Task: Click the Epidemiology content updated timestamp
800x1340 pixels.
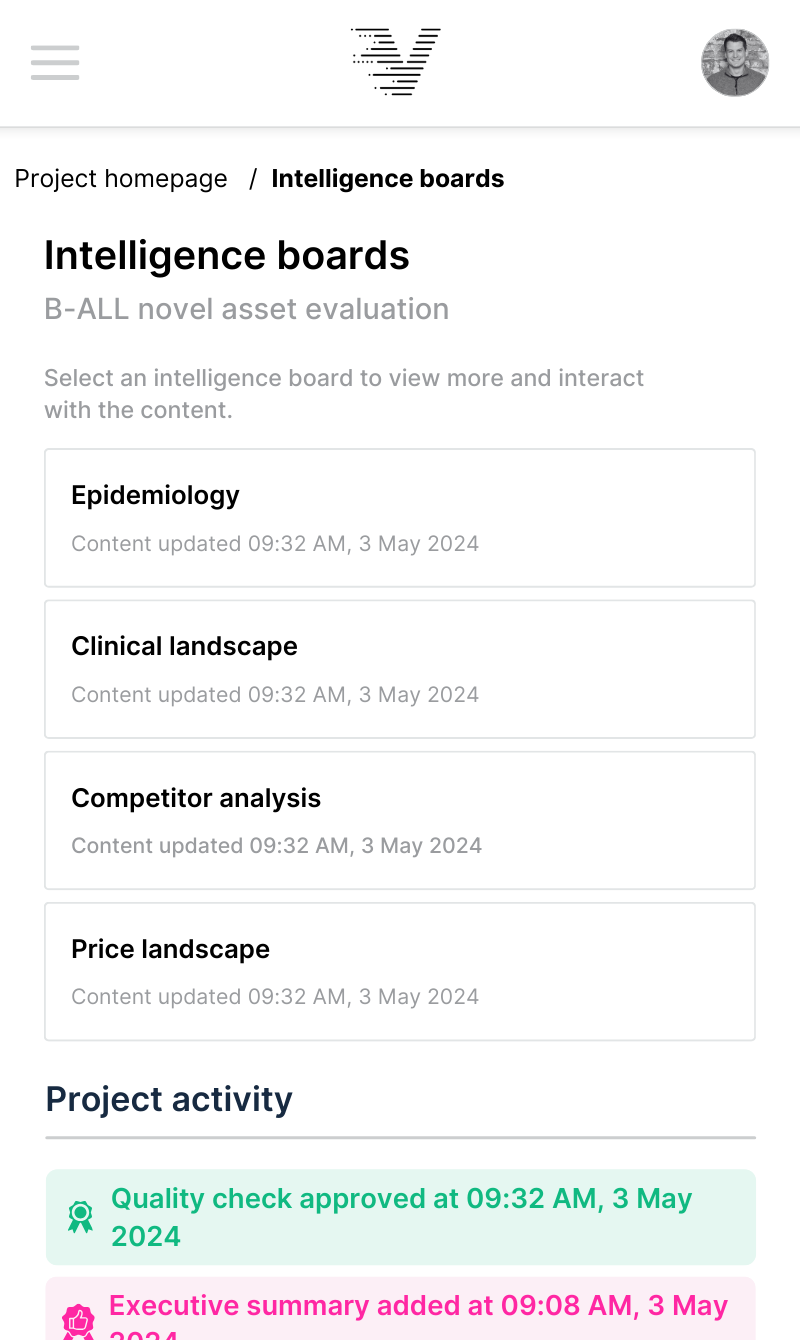Action: click(275, 544)
